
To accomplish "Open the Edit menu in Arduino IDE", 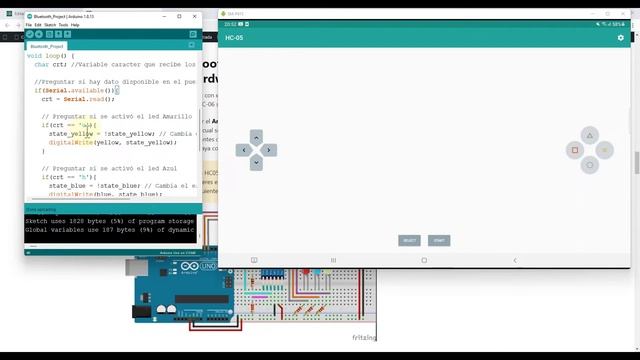I will [x=38, y=25].
